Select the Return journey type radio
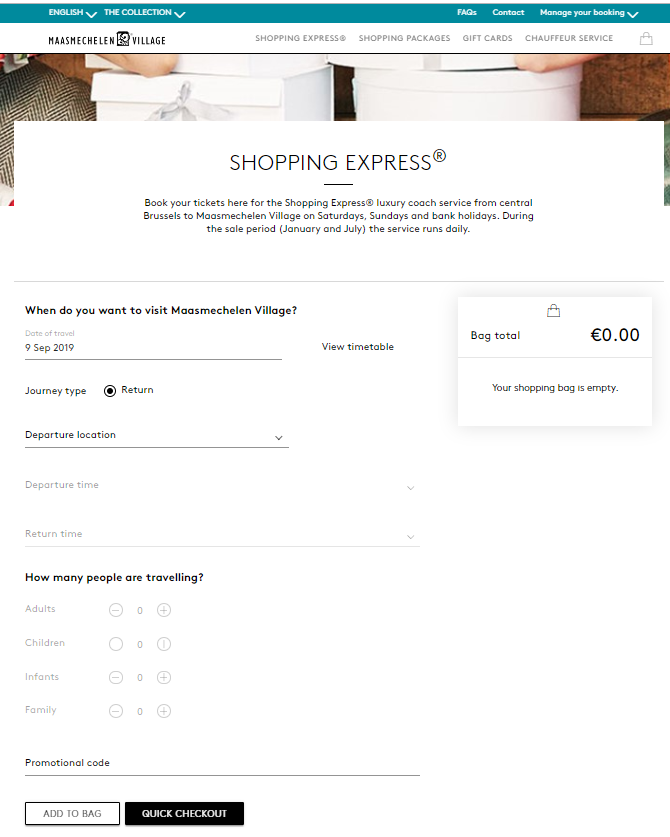Image resolution: width=670 pixels, height=837 pixels. (110, 391)
